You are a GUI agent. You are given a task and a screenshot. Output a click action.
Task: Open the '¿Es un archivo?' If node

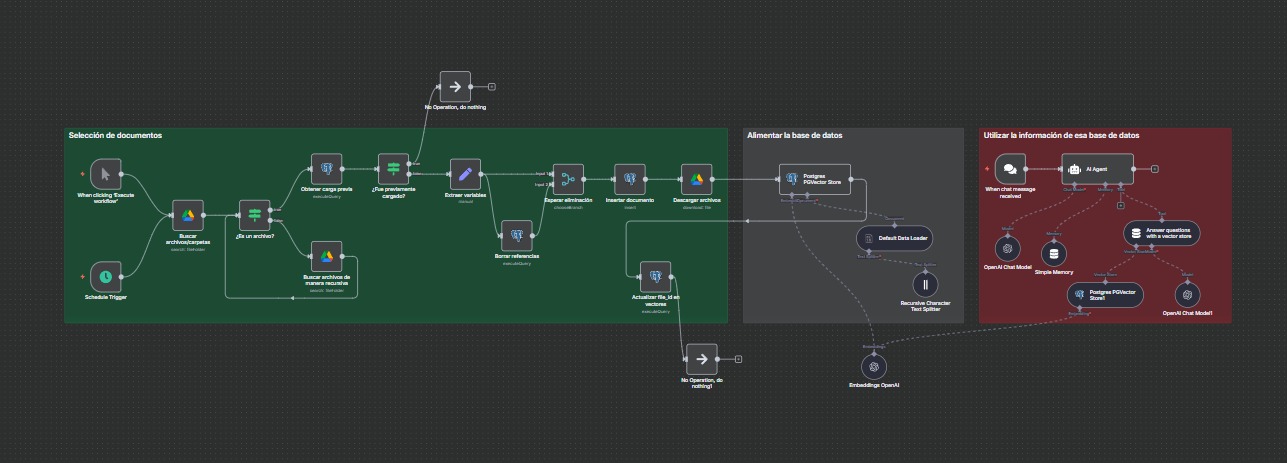(x=254, y=215)
